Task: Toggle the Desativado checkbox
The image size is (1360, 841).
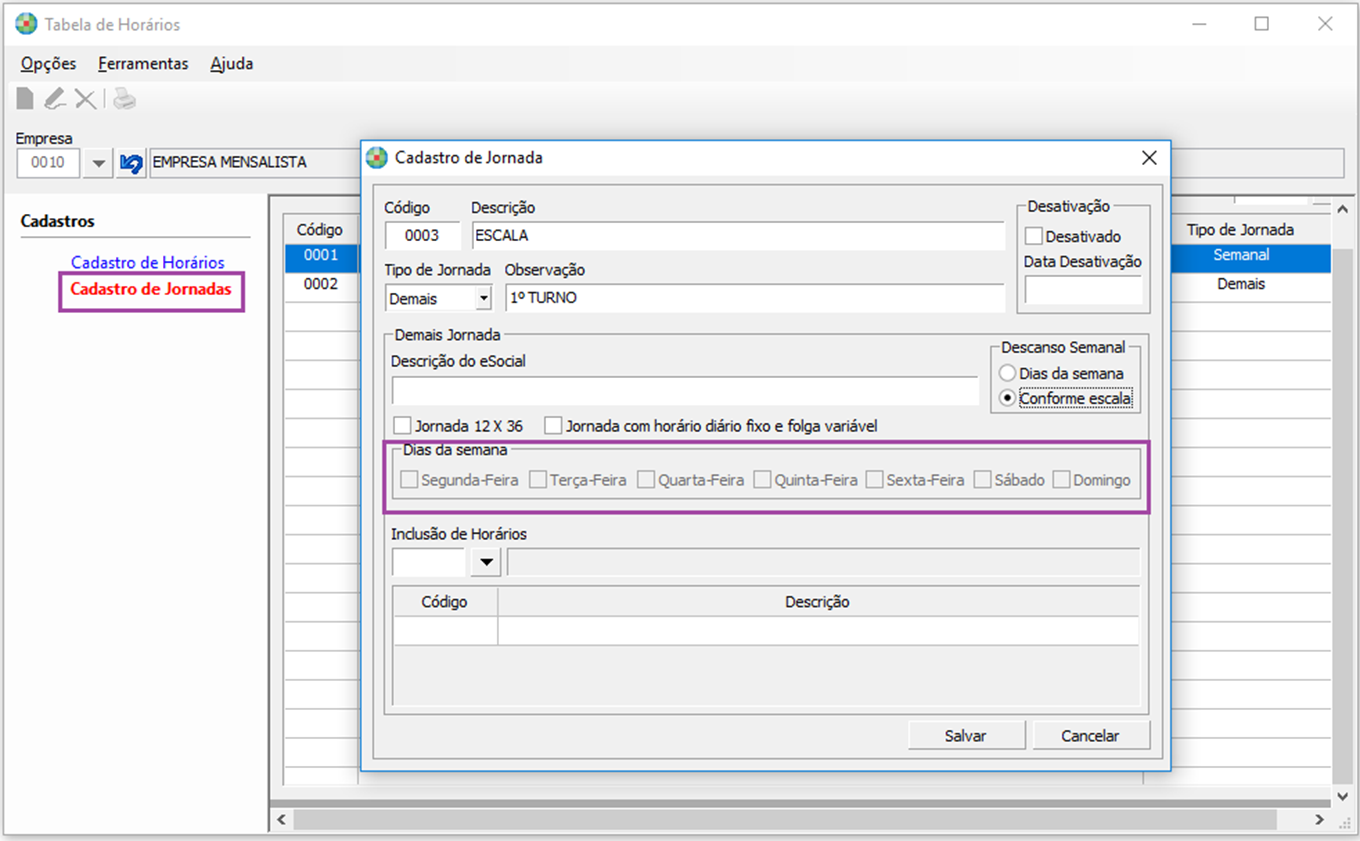Action: [x=1034, y=237]
